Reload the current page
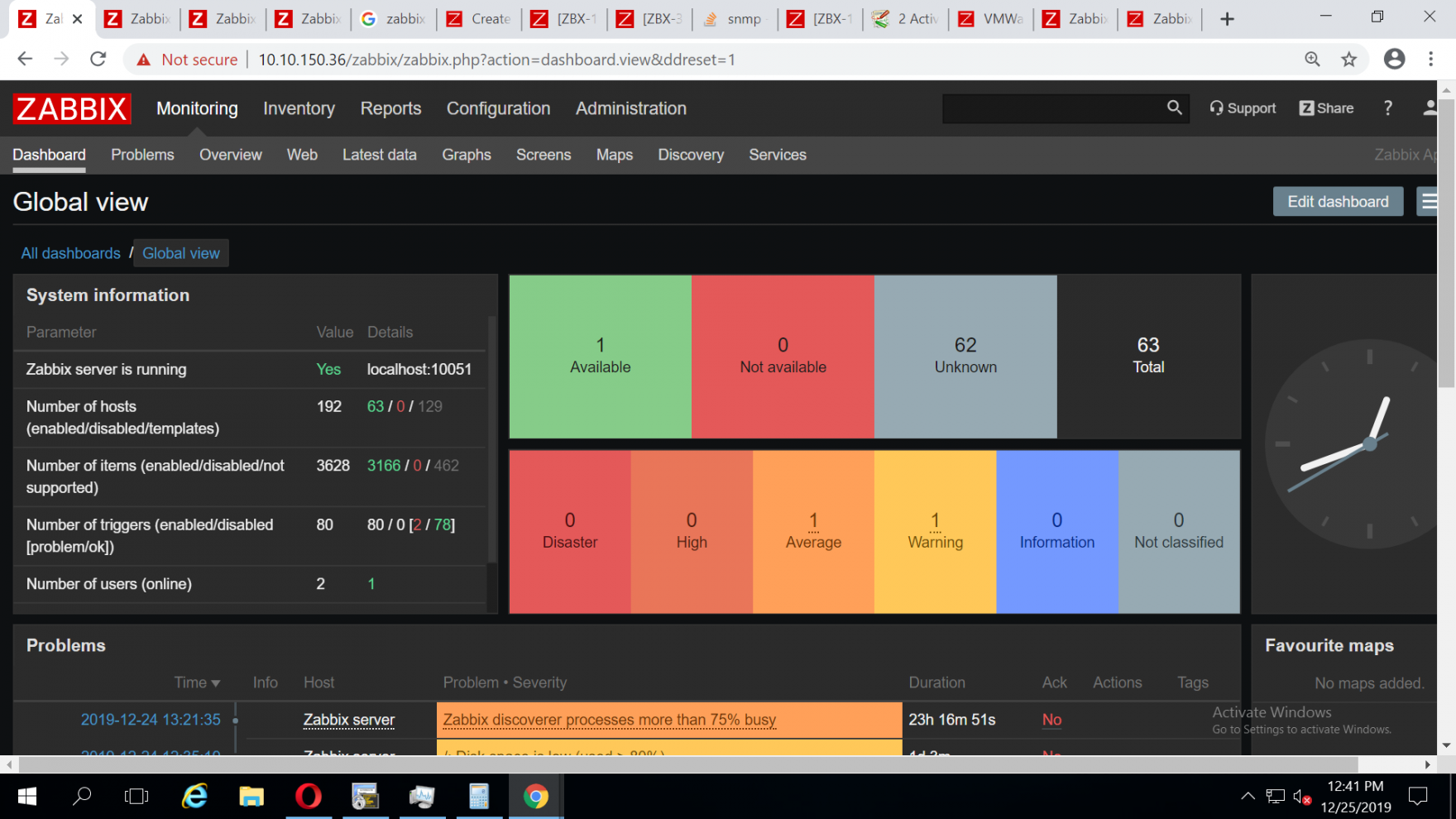Screen dimensions: 1456x819 (x=98, y=60)
